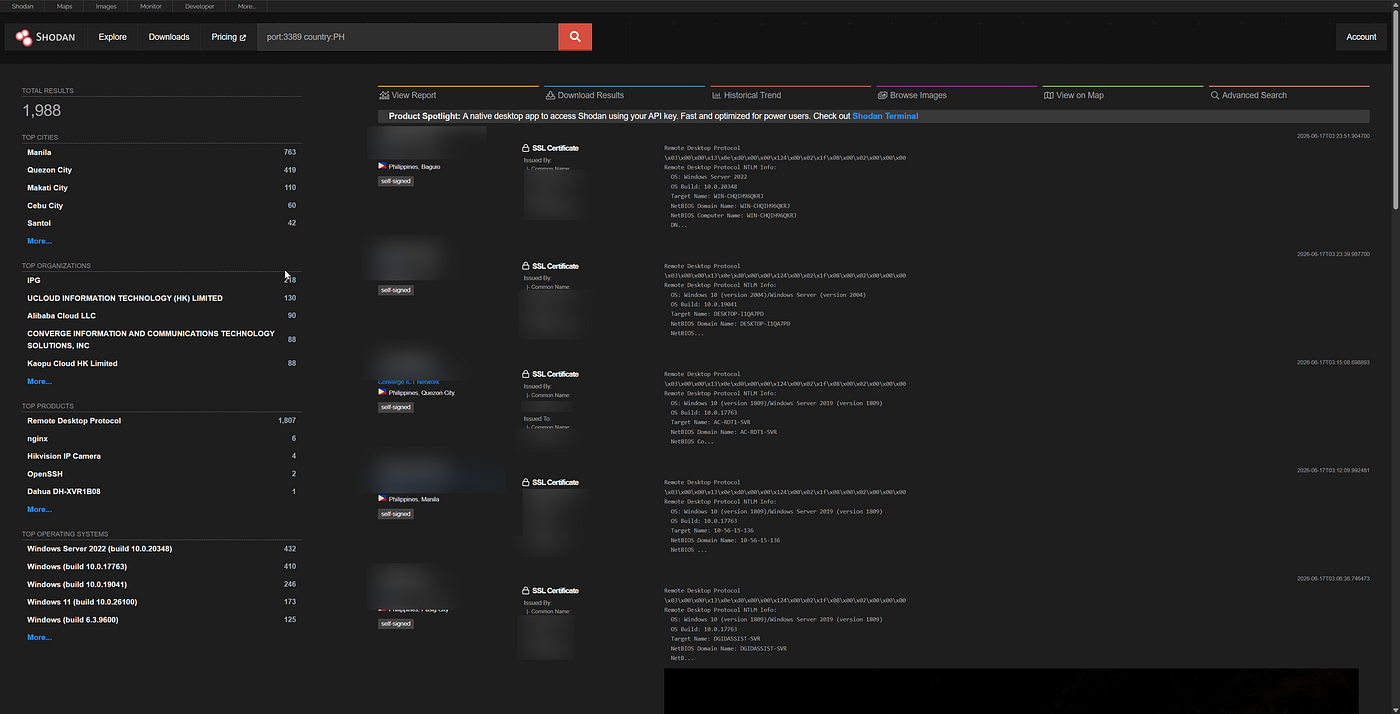
Task: Open the Account button
Action: point(1361,37)
